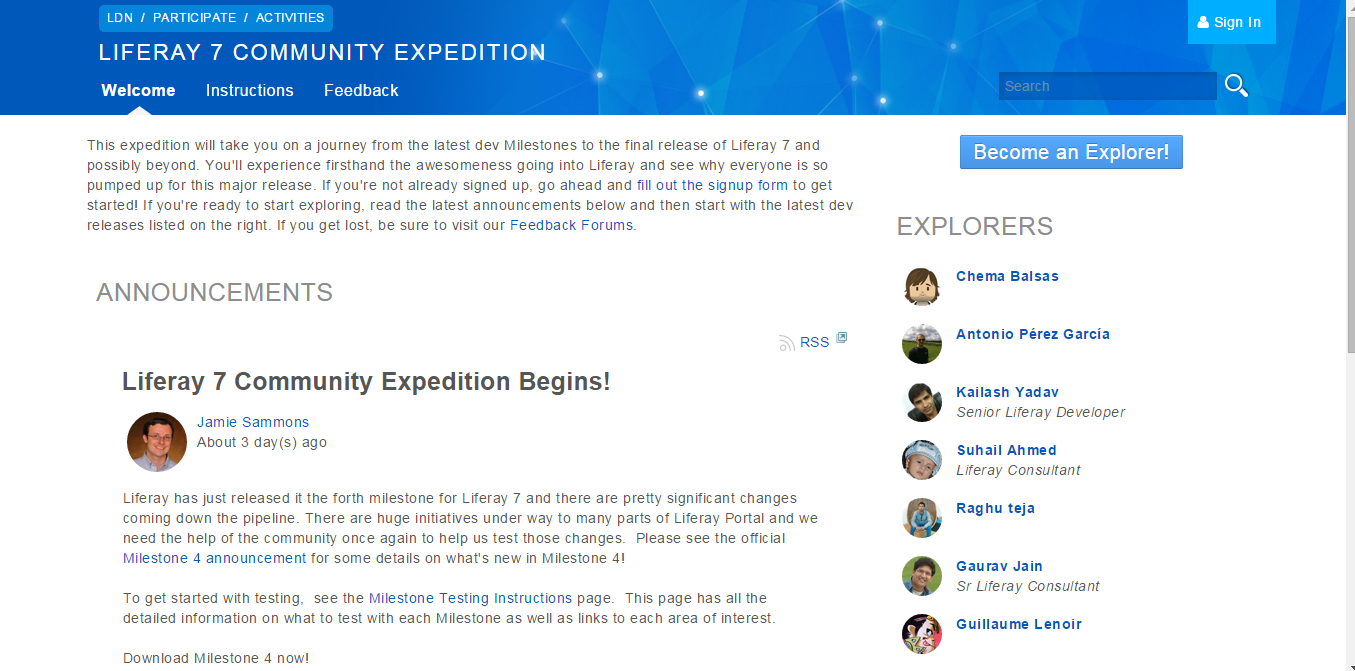
Task: Open Chema Balsas avatar
Action: (x=922, y=286)
